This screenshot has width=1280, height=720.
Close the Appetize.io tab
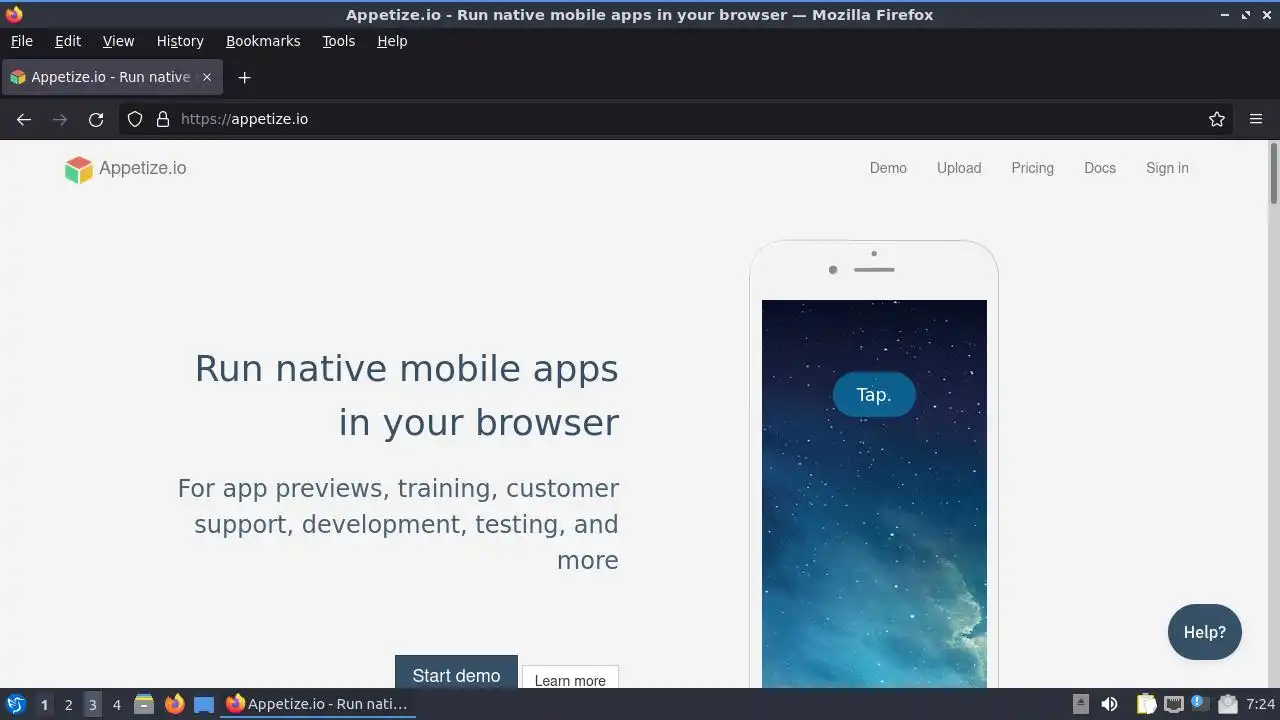click(207, 77)
